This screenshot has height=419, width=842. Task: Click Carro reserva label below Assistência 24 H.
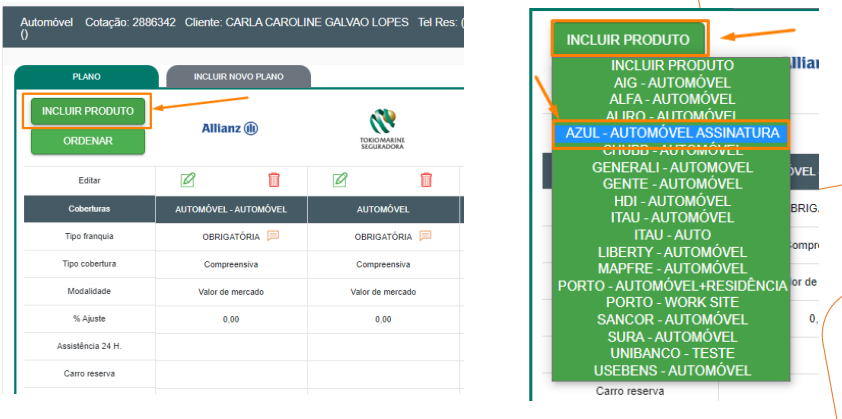tap(90, 373)
